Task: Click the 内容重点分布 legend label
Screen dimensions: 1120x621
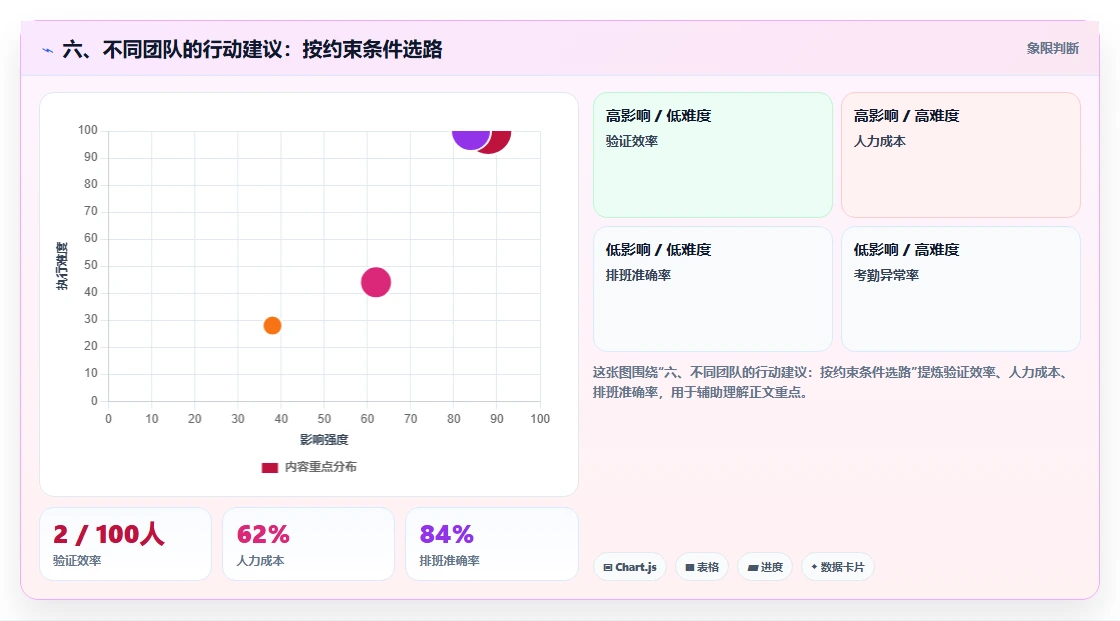Action: (320, 467)
